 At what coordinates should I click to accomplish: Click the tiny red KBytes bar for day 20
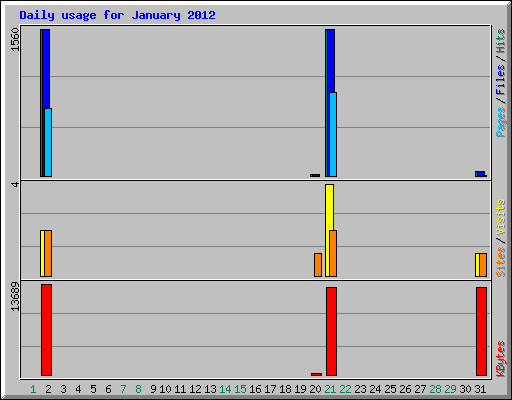[316, 374]
